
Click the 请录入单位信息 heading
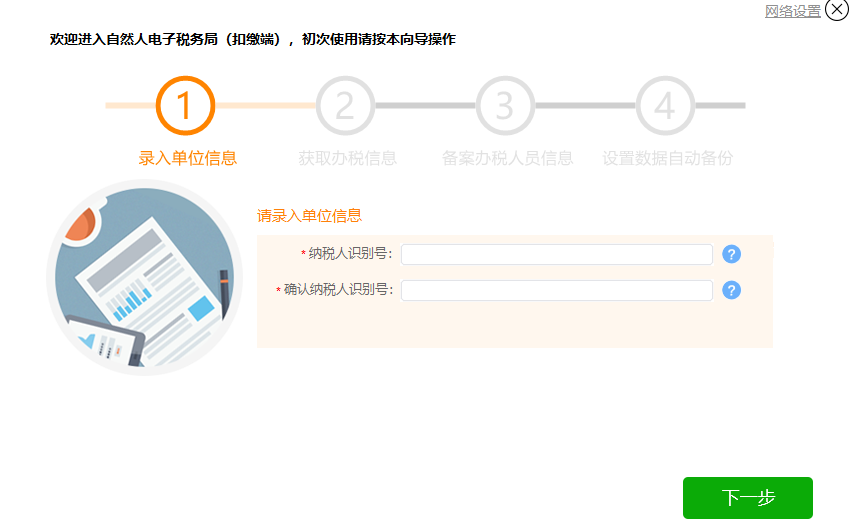pyautogui.click(x=309, y=216)
